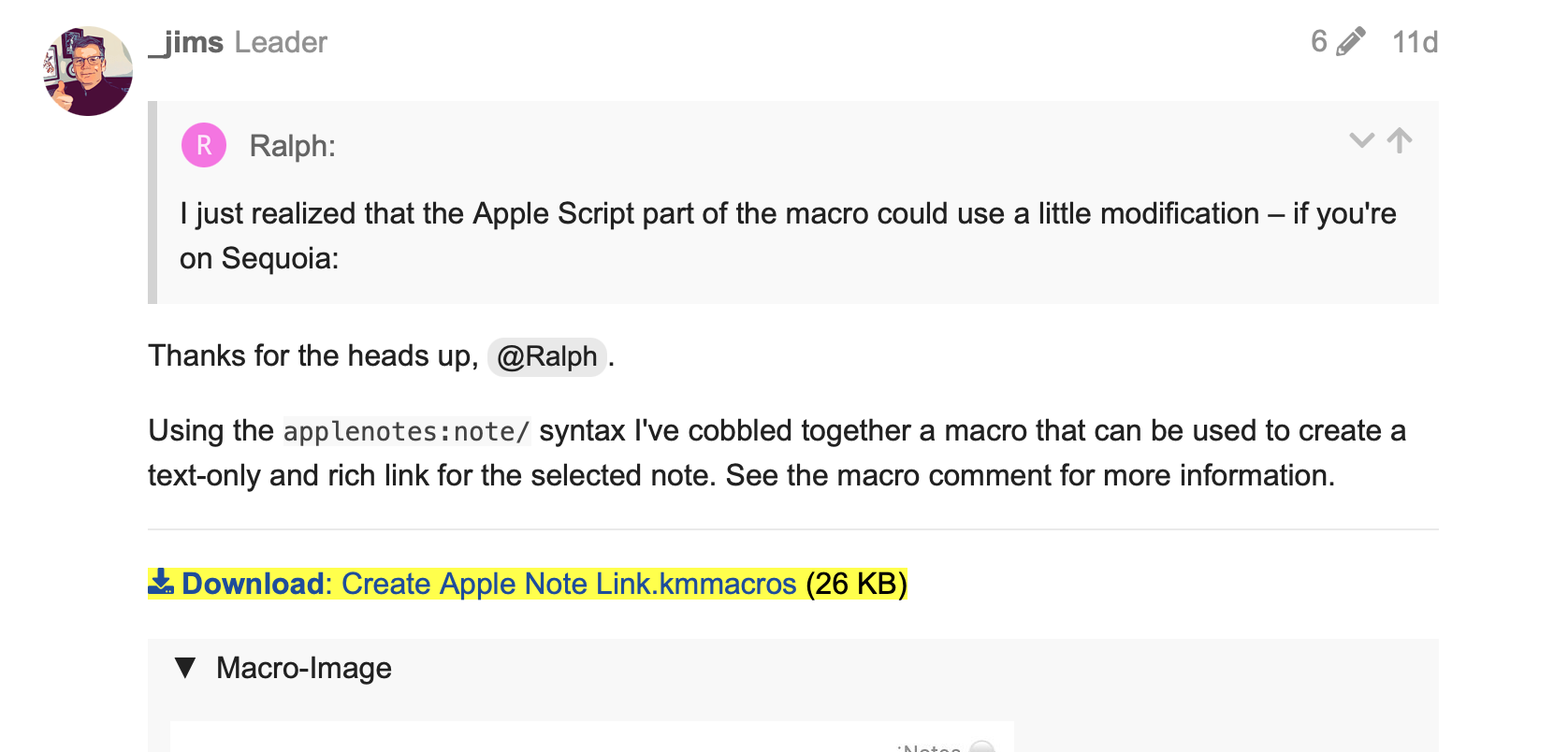The width and height of the screenshot is (1568, 752).
Task: Click the Leader title next to _jims
Action: pyautogui.click(x=281, y=42)
